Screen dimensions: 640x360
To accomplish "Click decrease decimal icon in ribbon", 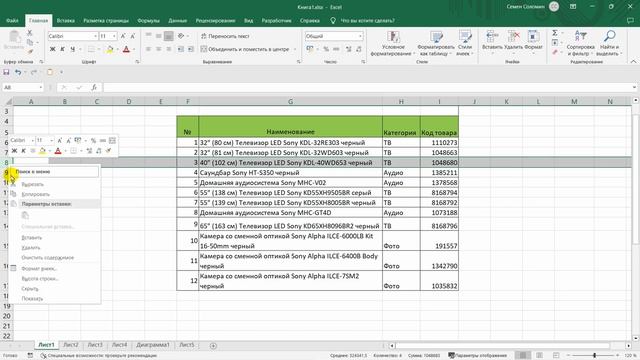I will 359,49.
